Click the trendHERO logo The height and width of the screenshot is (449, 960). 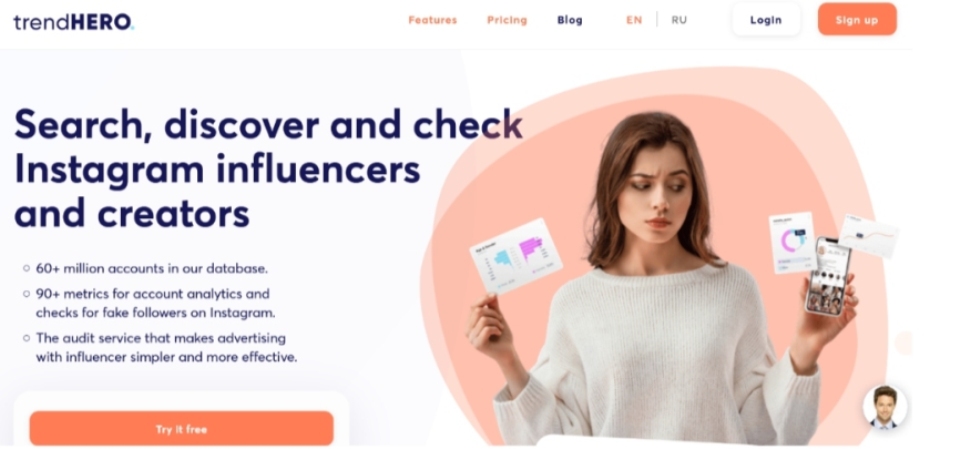[73, 21]
